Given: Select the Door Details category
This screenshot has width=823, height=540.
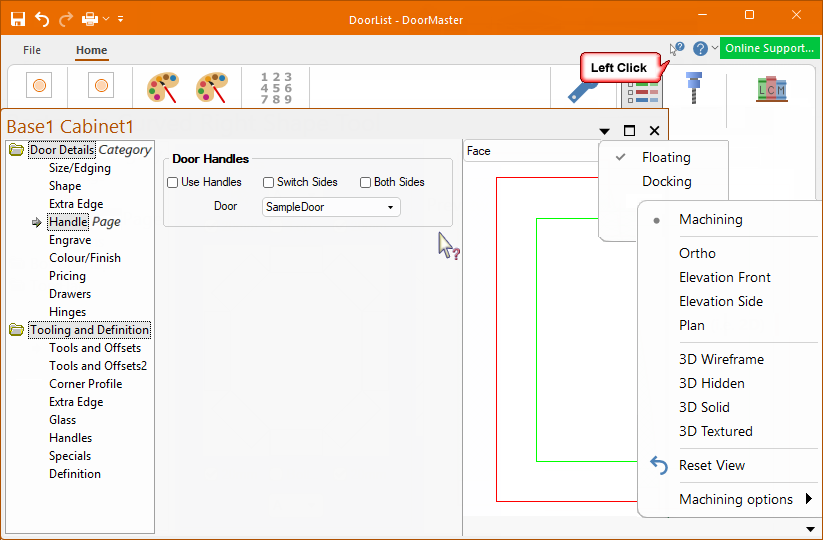Looking at the screenshot, I should pyautogui.click(x=61, y=150).
